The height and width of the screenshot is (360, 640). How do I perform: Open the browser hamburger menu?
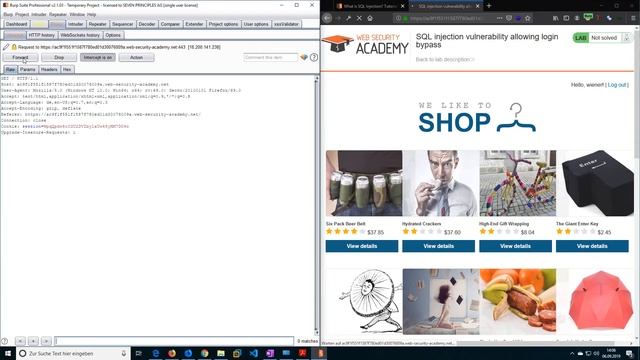[x=633, y=18]
